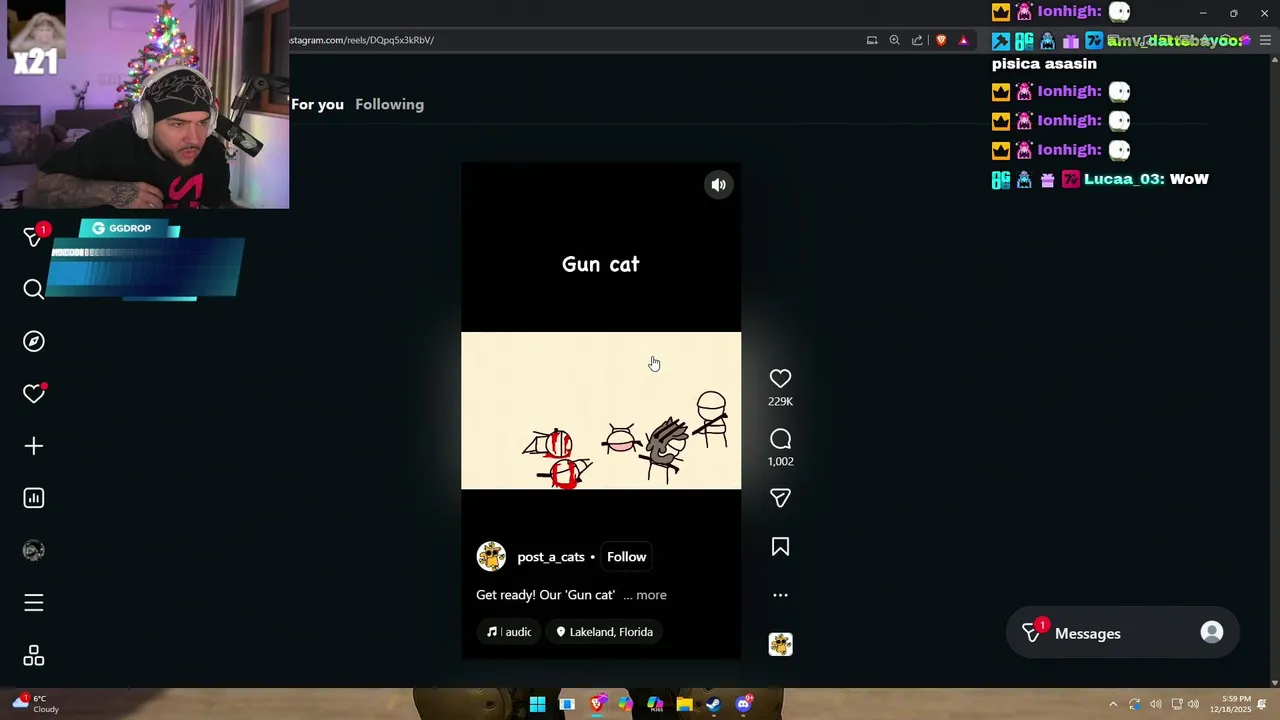The width and height of the screenshot is (1280, 720).
Task: Open weather widget showing 6°C Cloudy
Action: 35,704
